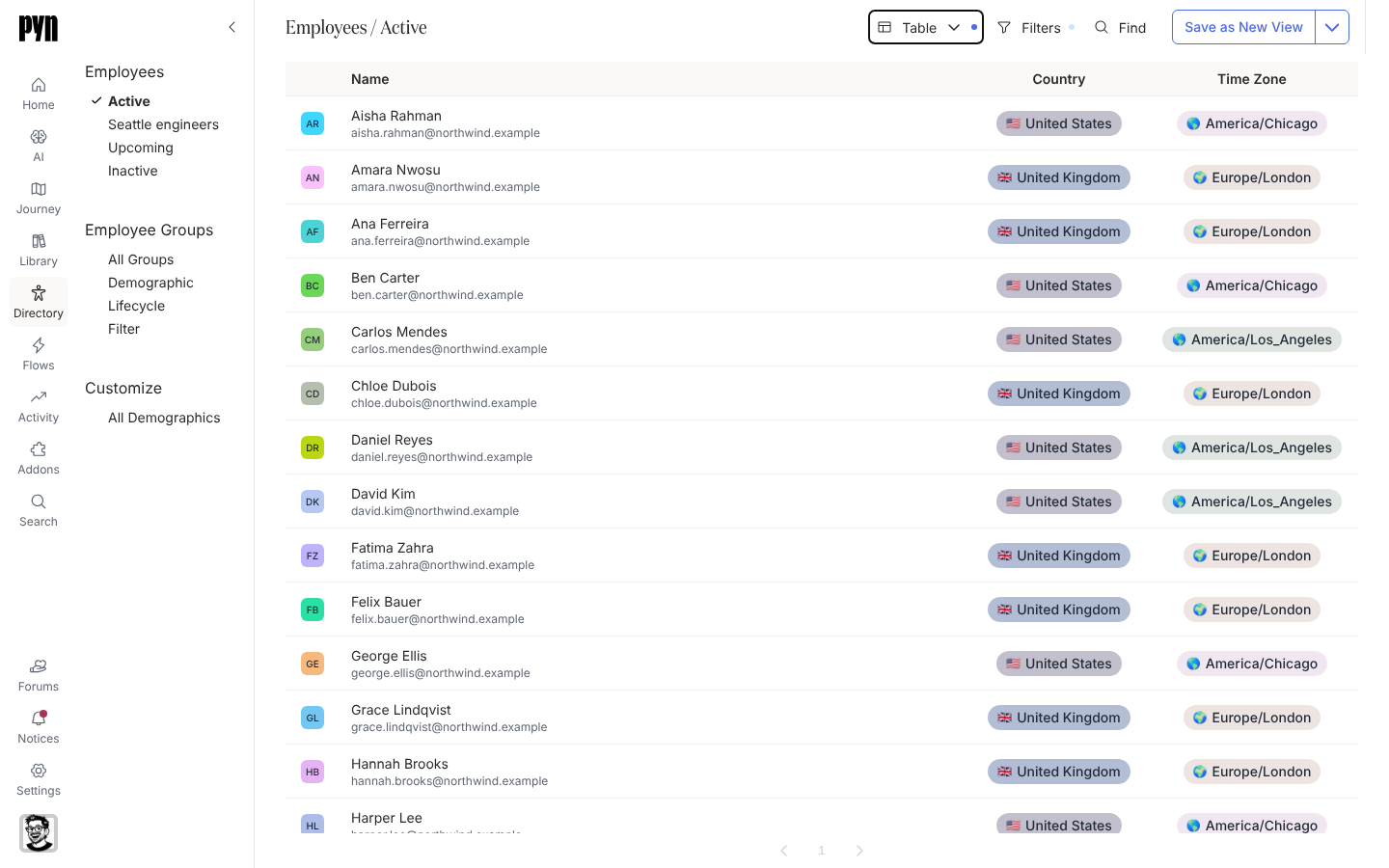Open the Addons puzzle icon

pyautogui.click(x=39, y=449)
